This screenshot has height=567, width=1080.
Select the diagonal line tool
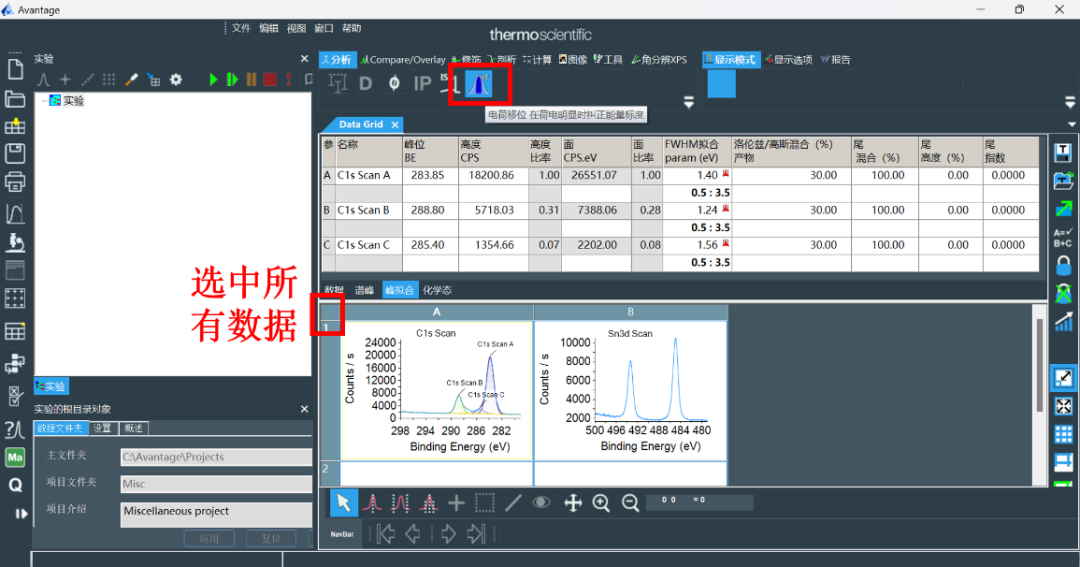(513, 503)
